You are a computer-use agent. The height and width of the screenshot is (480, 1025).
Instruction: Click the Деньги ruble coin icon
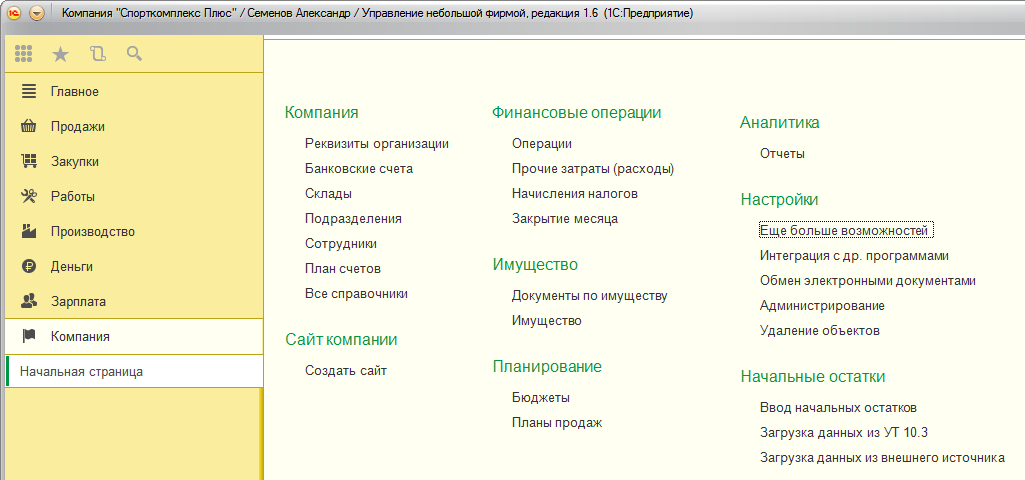pos(29,266)
